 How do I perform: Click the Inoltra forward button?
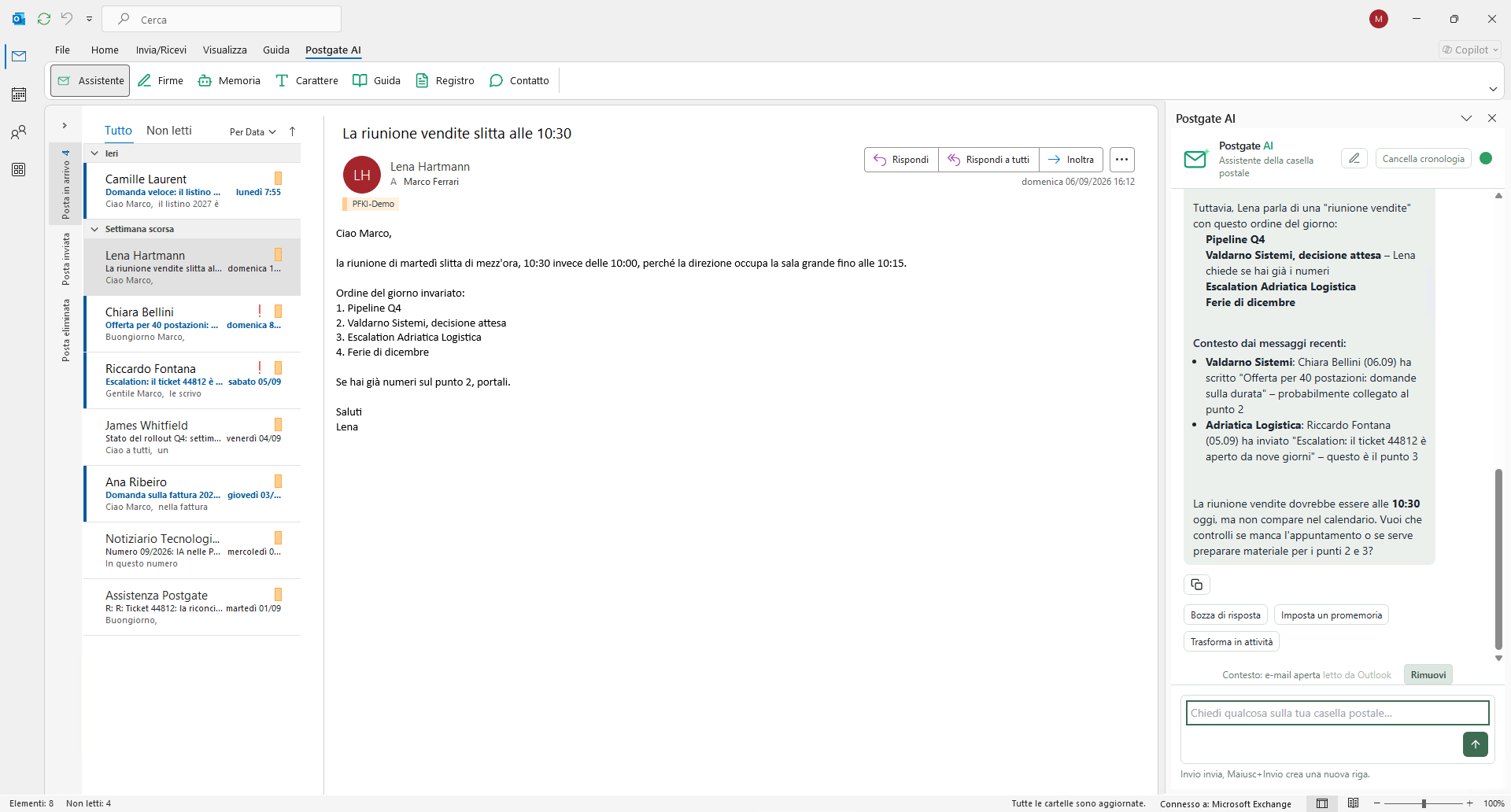(x=1071, y=160)
